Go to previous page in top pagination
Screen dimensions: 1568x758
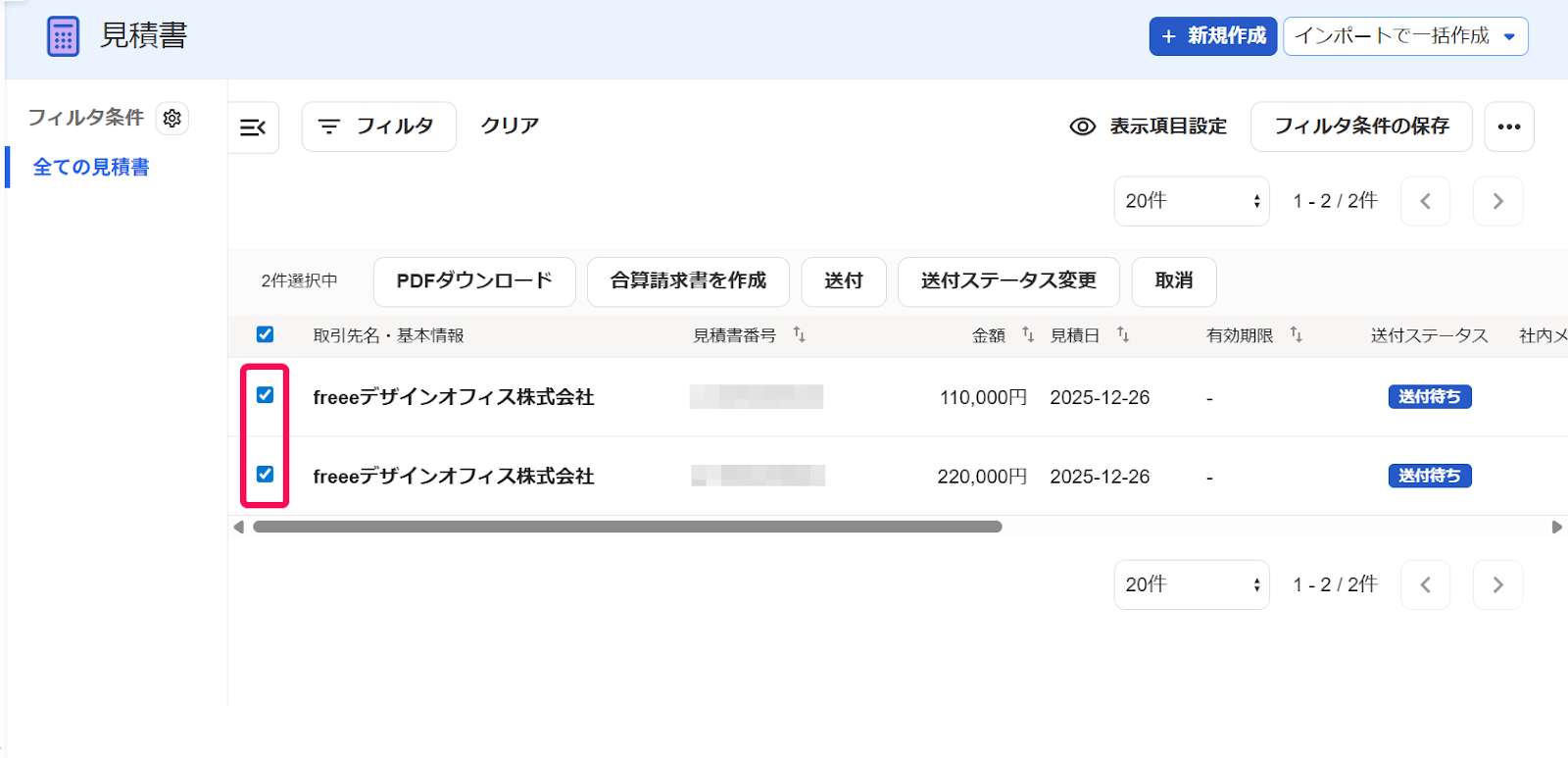[x=1426, y=201]
